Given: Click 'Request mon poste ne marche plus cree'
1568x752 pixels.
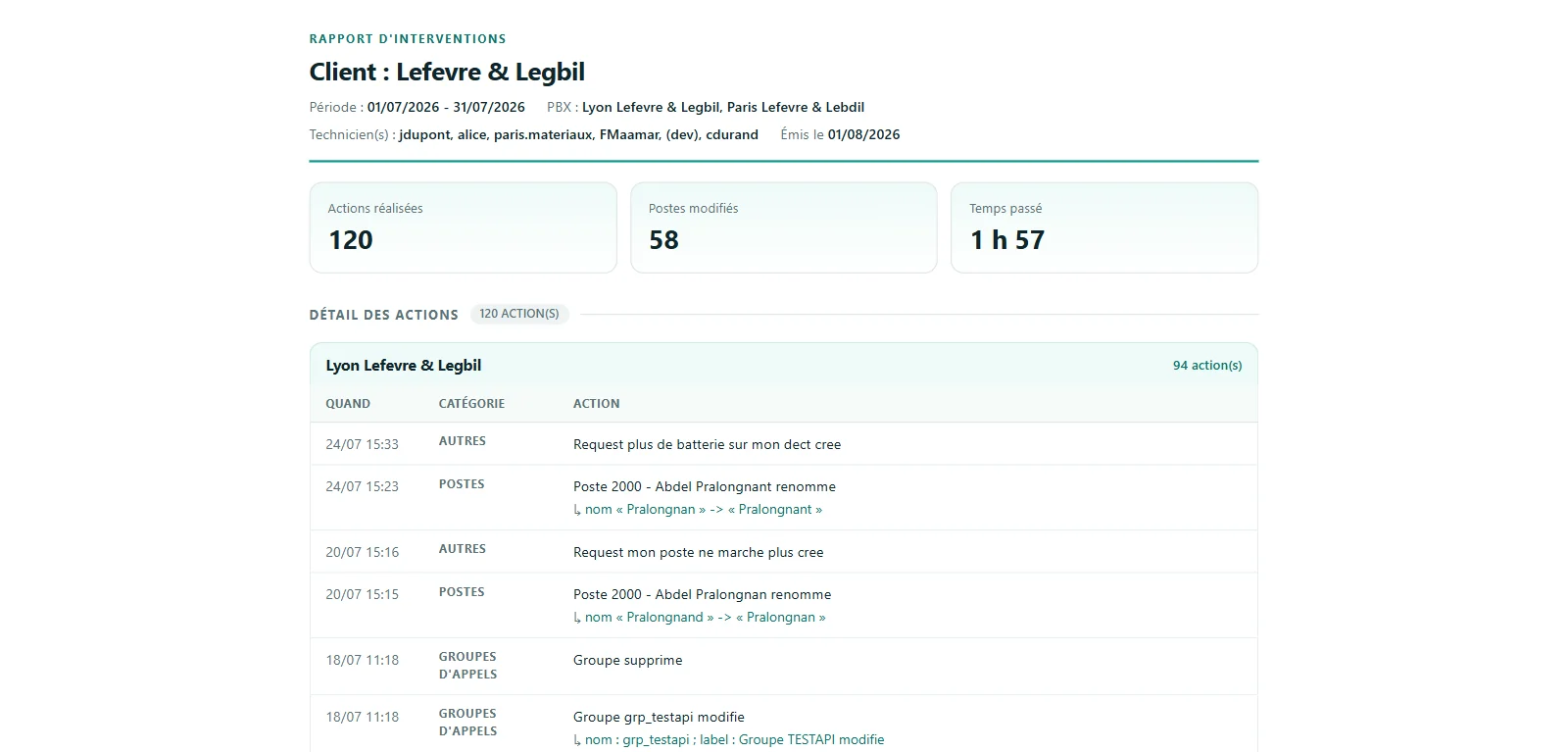Looking at the screenshot, I should [699, 552].
